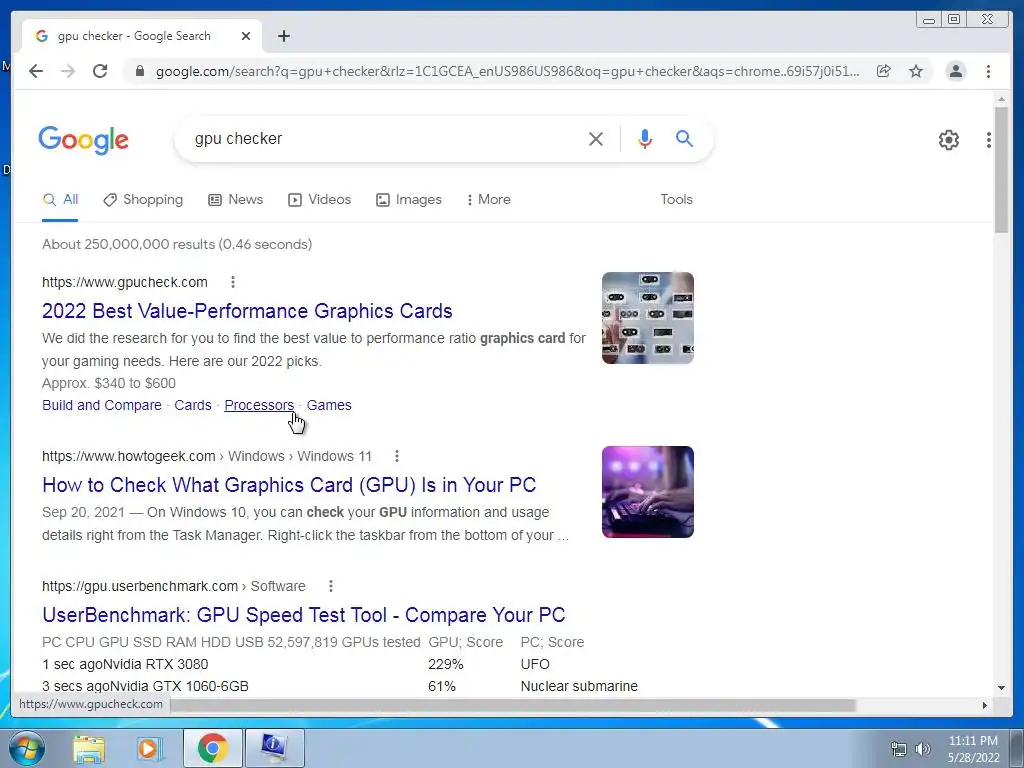Open the Games sitelink

point(328,406)
